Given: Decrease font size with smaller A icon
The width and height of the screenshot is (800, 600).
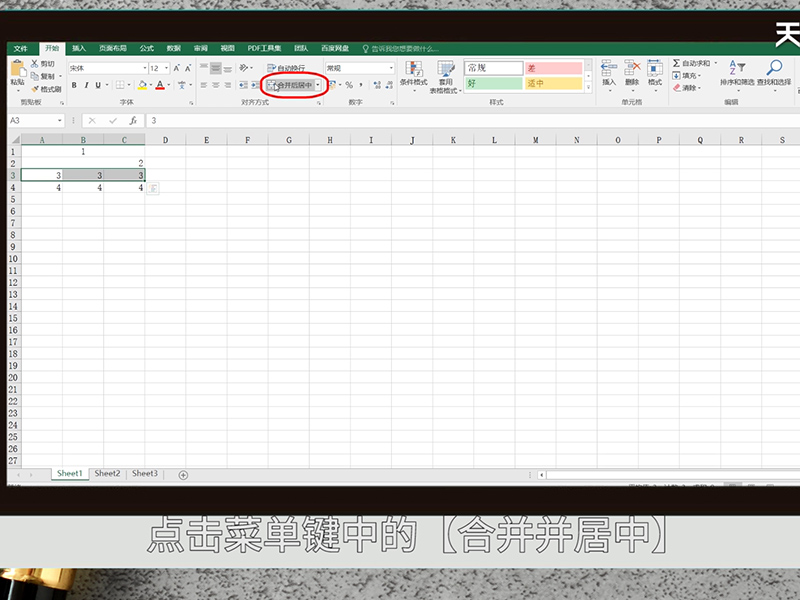Looking at the screenshot, I should pyautogui.click(x=188, y=68).
